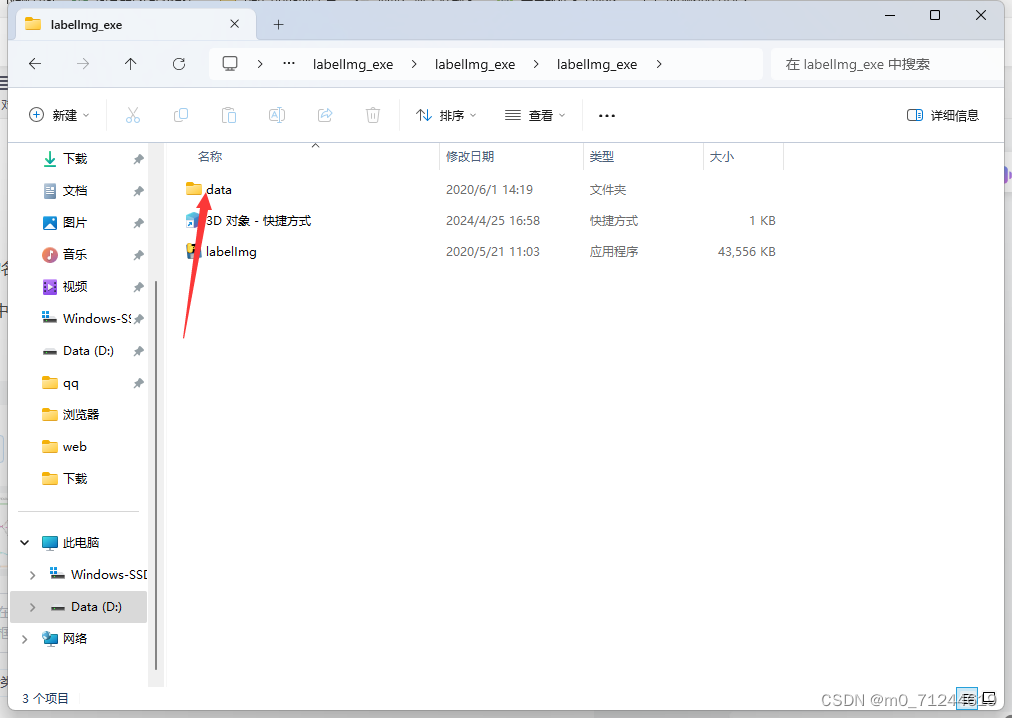Click the PC monitor icon in address bar
This screenshot has width=1012, height=718.
[x=230, y=63]
